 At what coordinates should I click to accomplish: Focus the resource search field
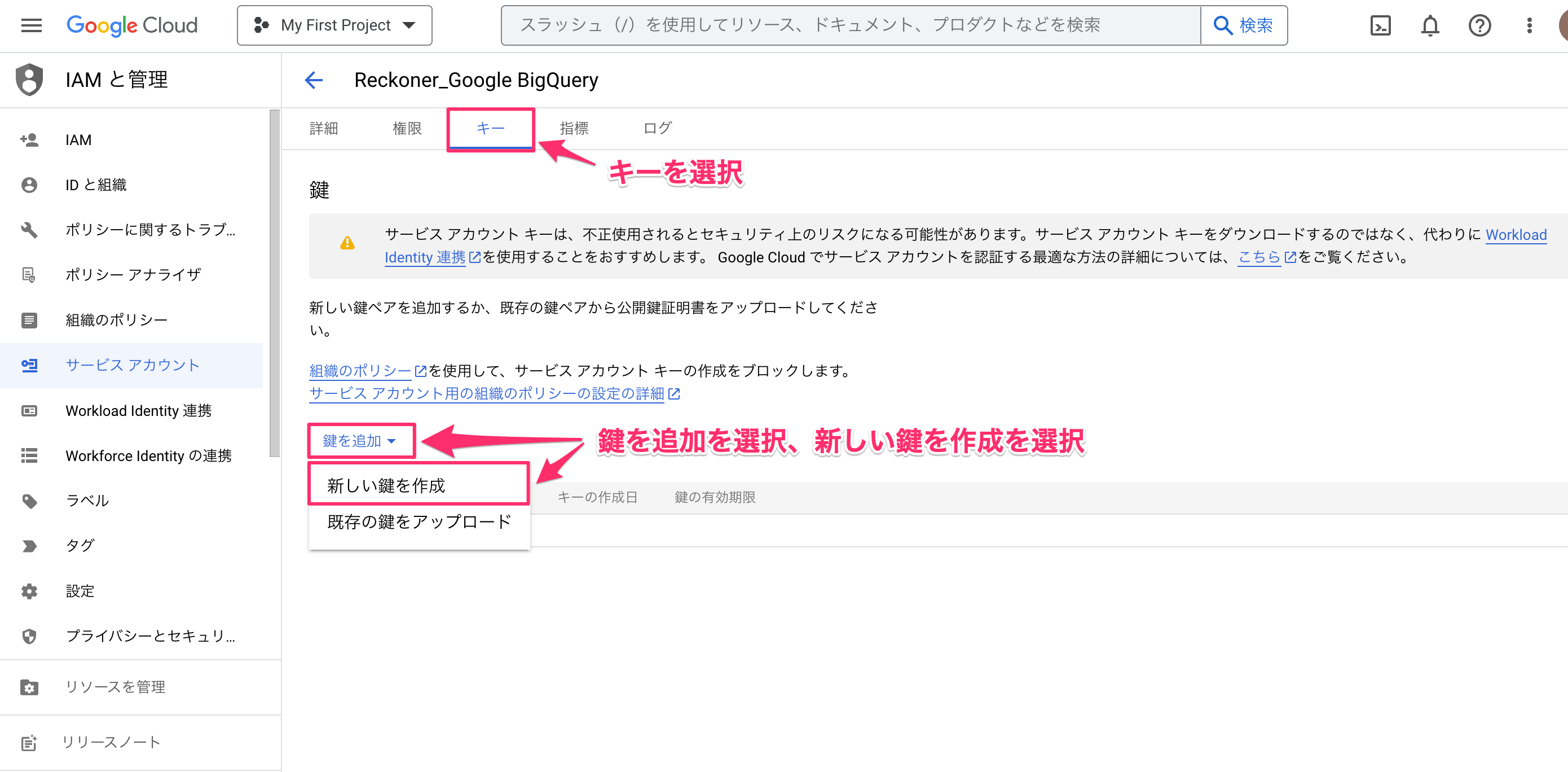(851, 25)
